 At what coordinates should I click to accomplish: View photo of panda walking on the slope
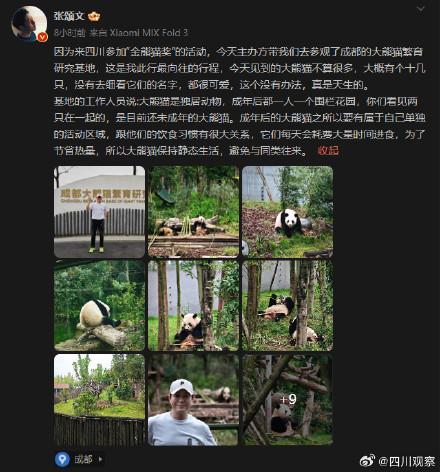pos(287,212)
